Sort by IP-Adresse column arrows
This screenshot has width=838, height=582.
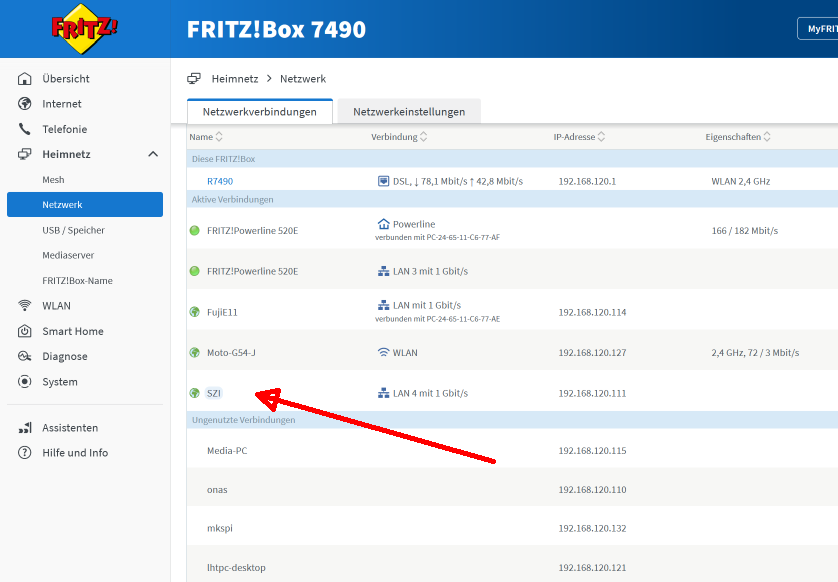(601, 137)
